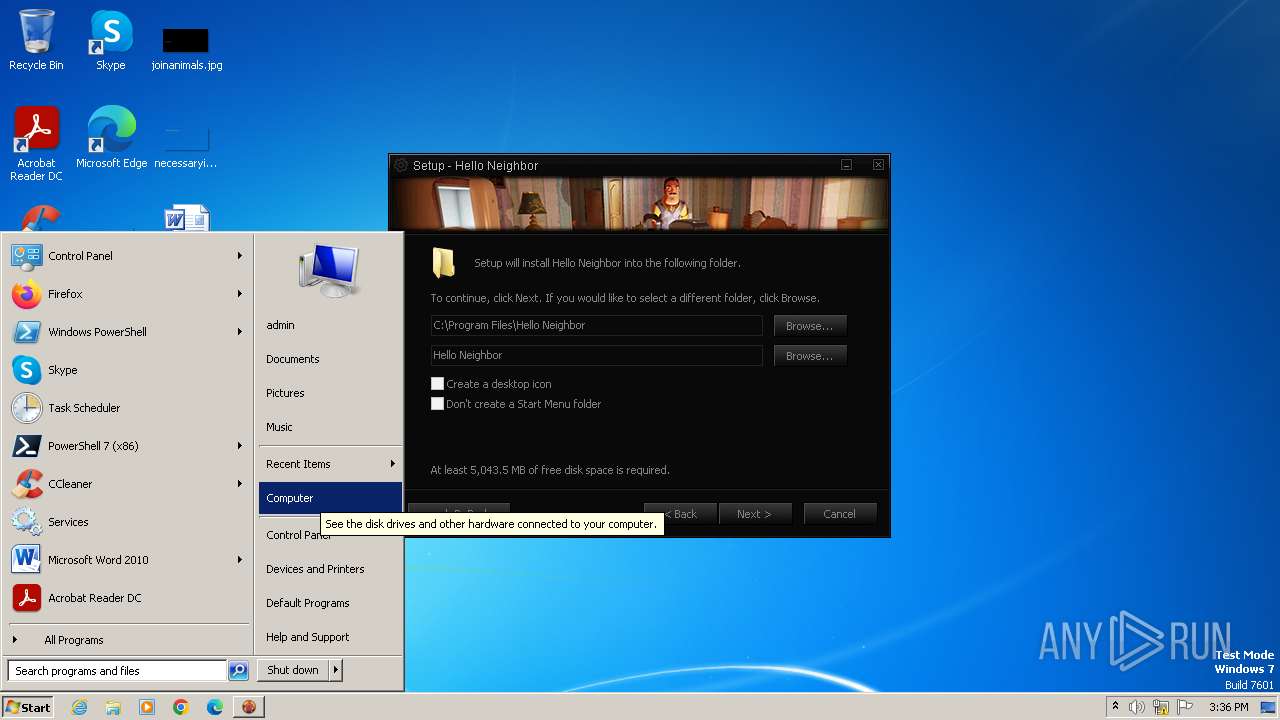1280x720 pixels.
Task: Launch Chrome from the taskbar
Action: click(181, 707)
